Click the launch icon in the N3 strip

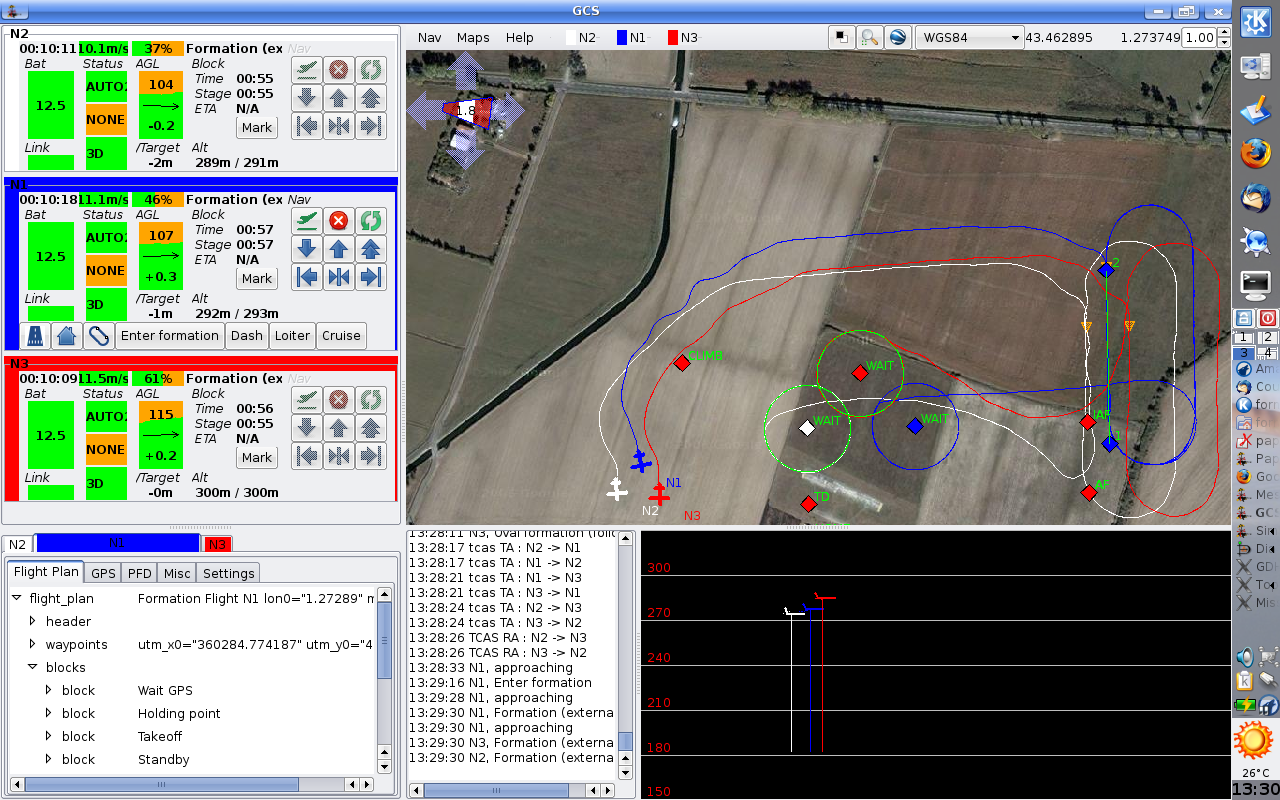tap(308, 399)
